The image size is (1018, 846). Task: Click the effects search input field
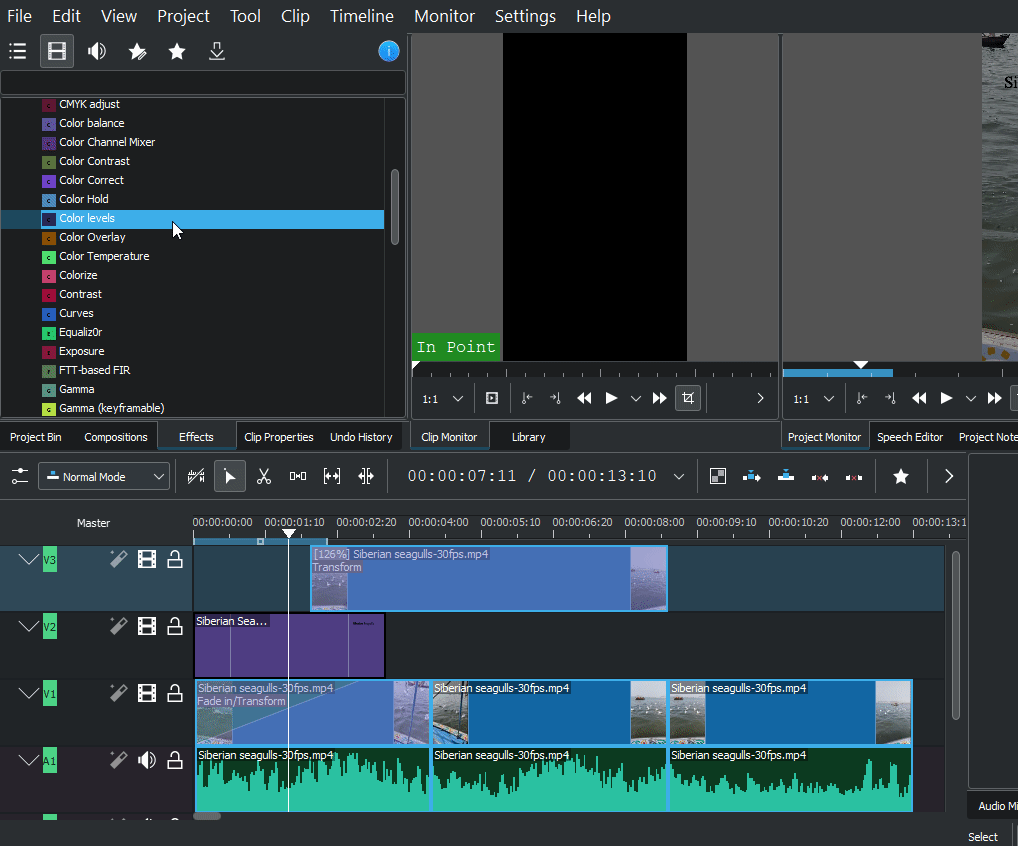click(203, 82)
